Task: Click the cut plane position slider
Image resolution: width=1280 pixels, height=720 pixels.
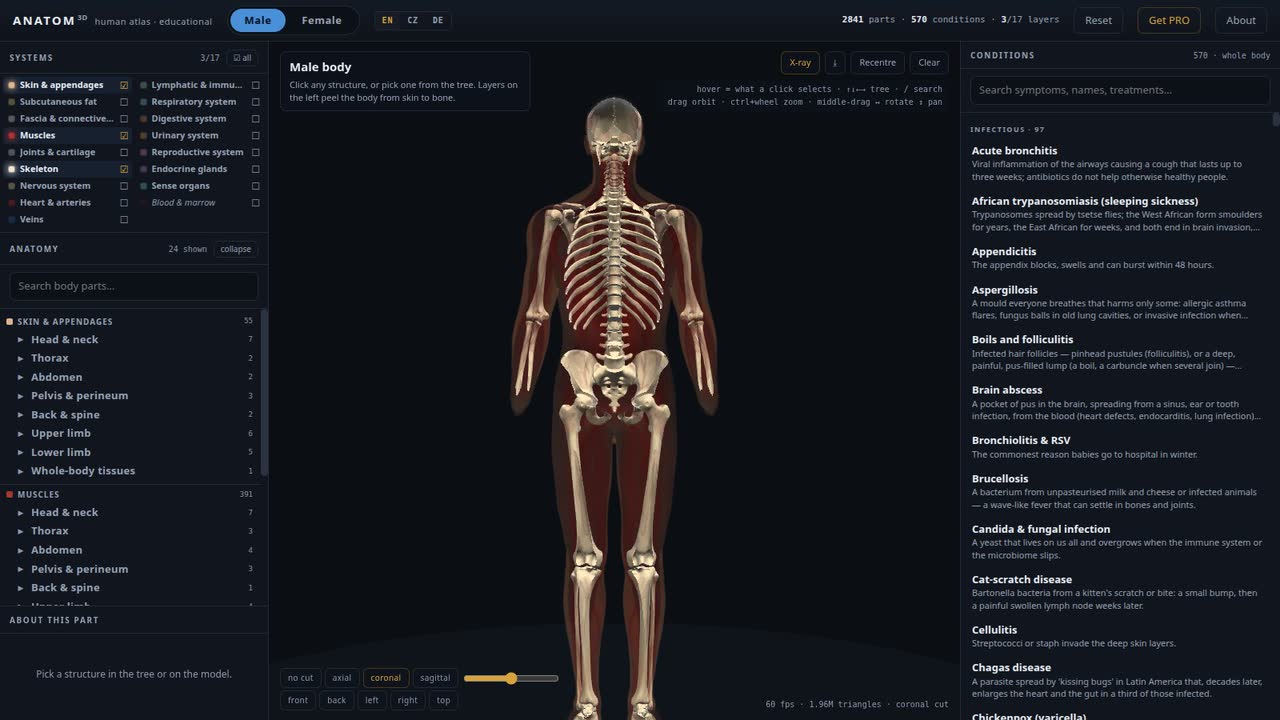Action: [x=511, y=678]
